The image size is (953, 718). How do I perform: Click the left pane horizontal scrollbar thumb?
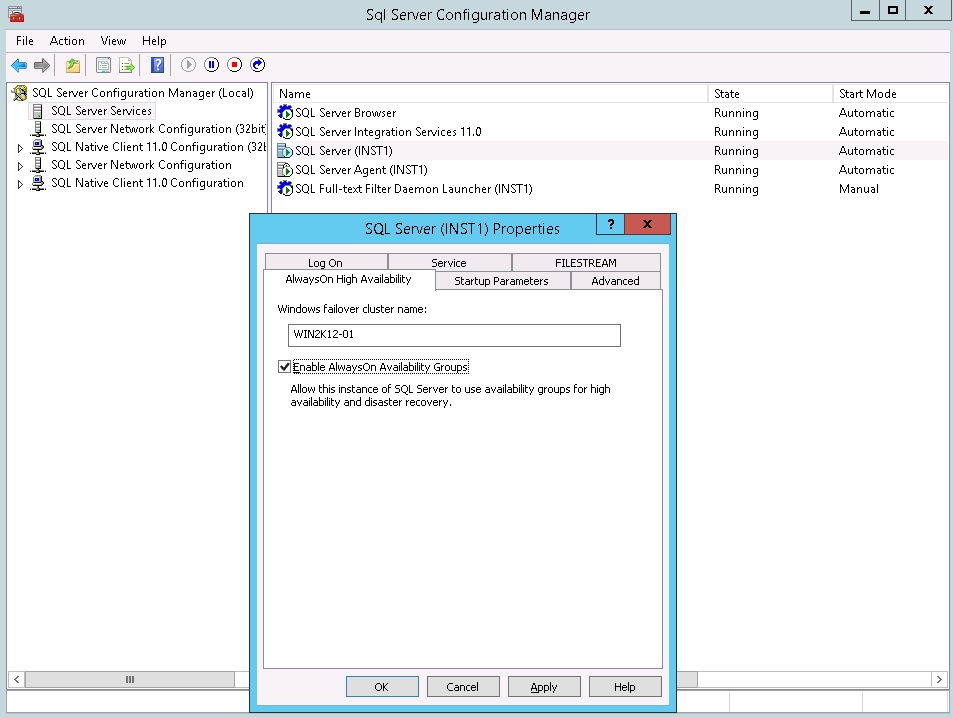tap(129, 680)
